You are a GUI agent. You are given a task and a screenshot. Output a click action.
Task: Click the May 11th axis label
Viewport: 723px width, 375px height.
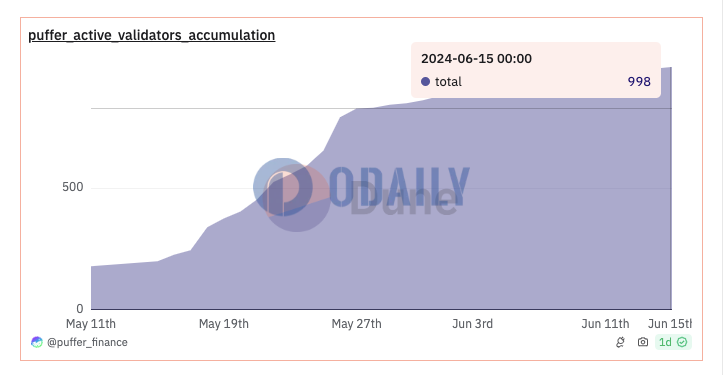(91, 324)
